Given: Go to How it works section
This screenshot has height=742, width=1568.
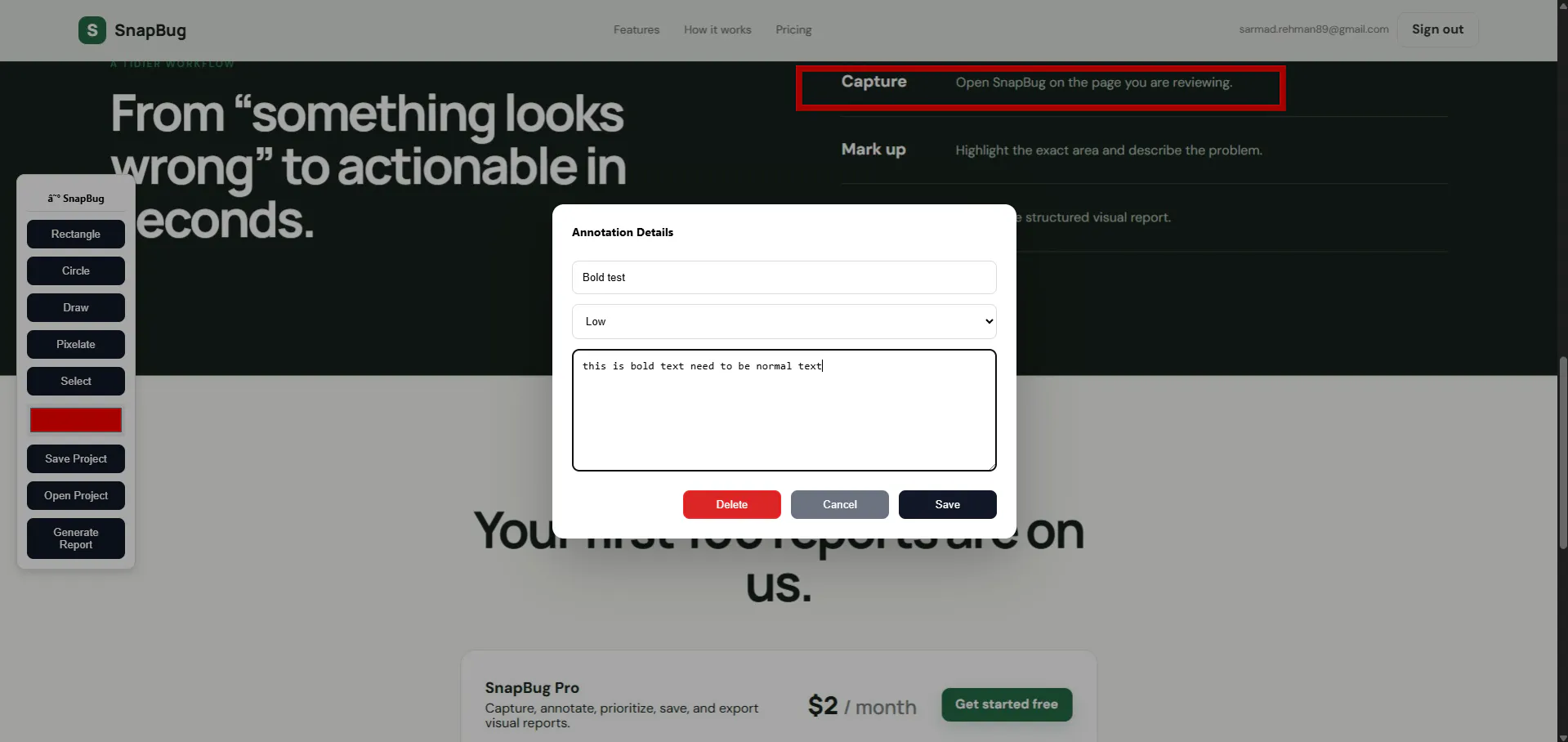Looking at the screenshot, I should [x=717, y=30].
